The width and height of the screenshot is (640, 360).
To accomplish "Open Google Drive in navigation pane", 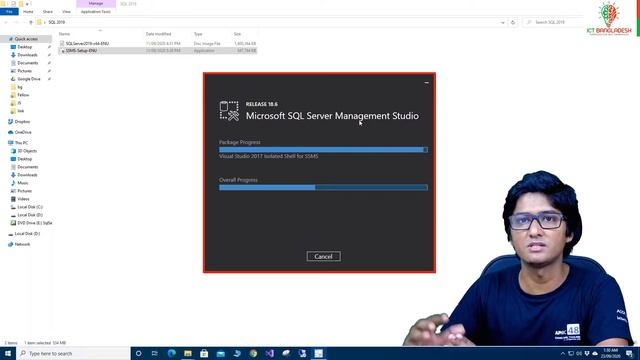I will [x=29, y=79].
